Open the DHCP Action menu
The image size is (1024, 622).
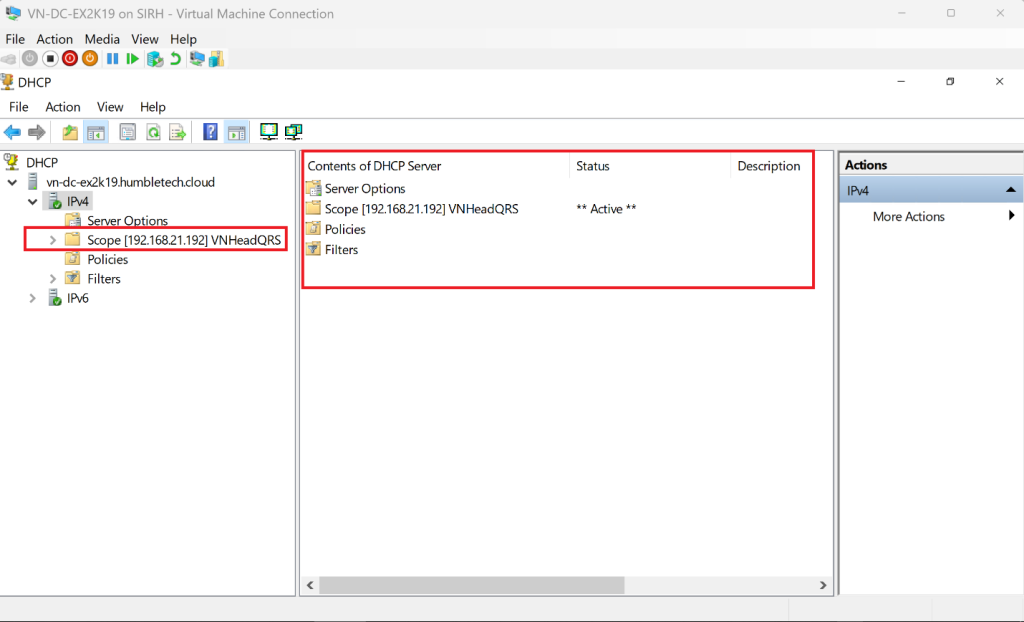tap(62, 107)
